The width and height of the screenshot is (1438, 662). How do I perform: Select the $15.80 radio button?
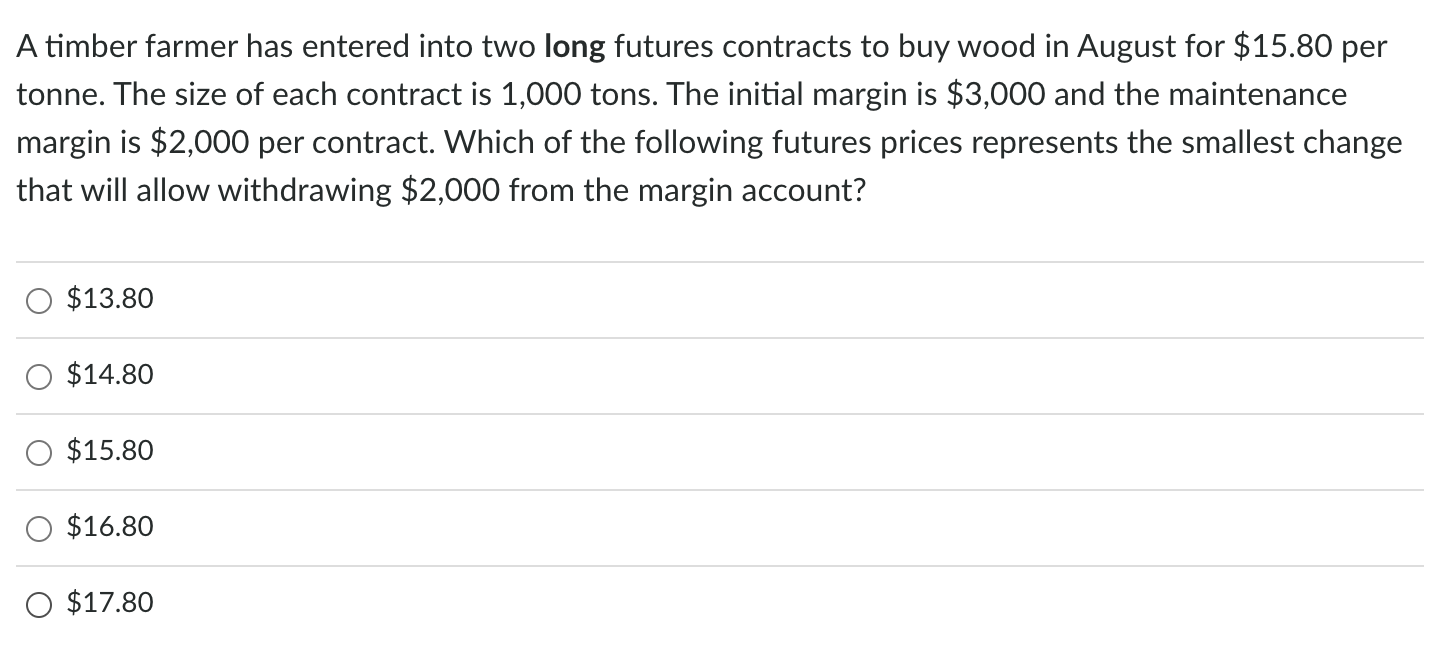[x=39, y=452]
